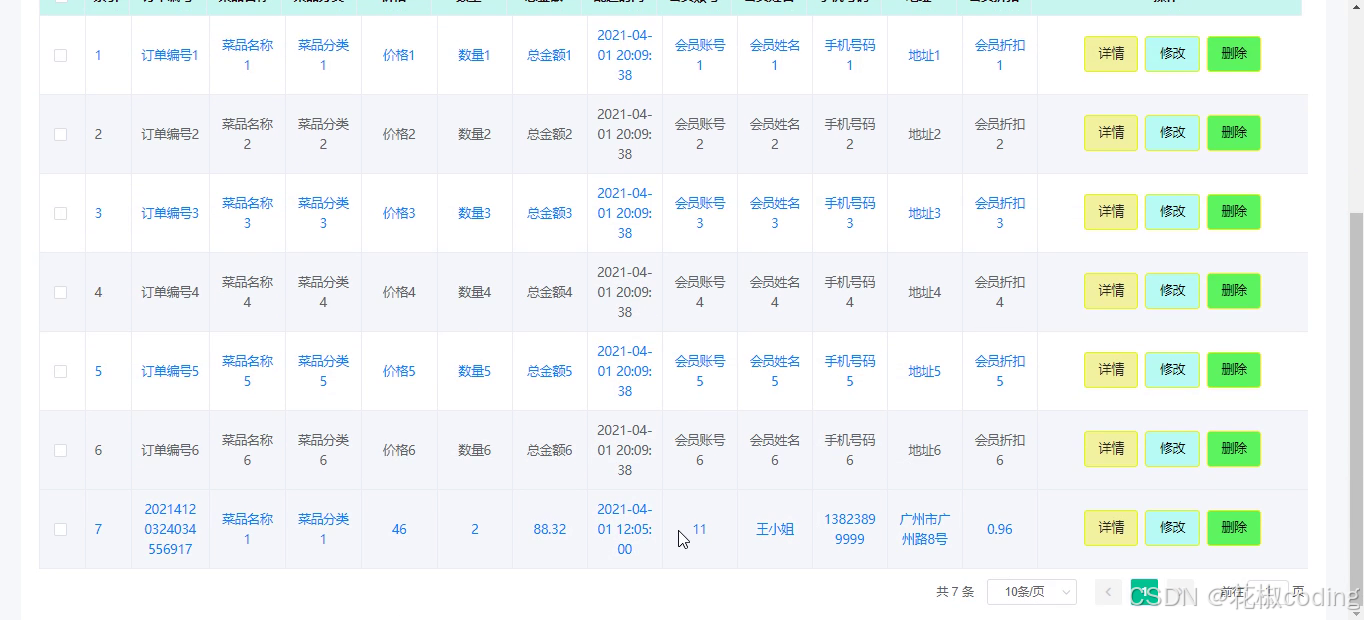Click 删除 for row 订单编号5

(x=1234, y=370)
